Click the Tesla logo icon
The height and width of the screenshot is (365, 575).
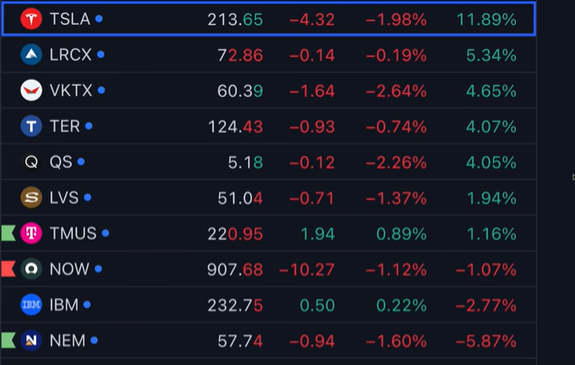31,19
